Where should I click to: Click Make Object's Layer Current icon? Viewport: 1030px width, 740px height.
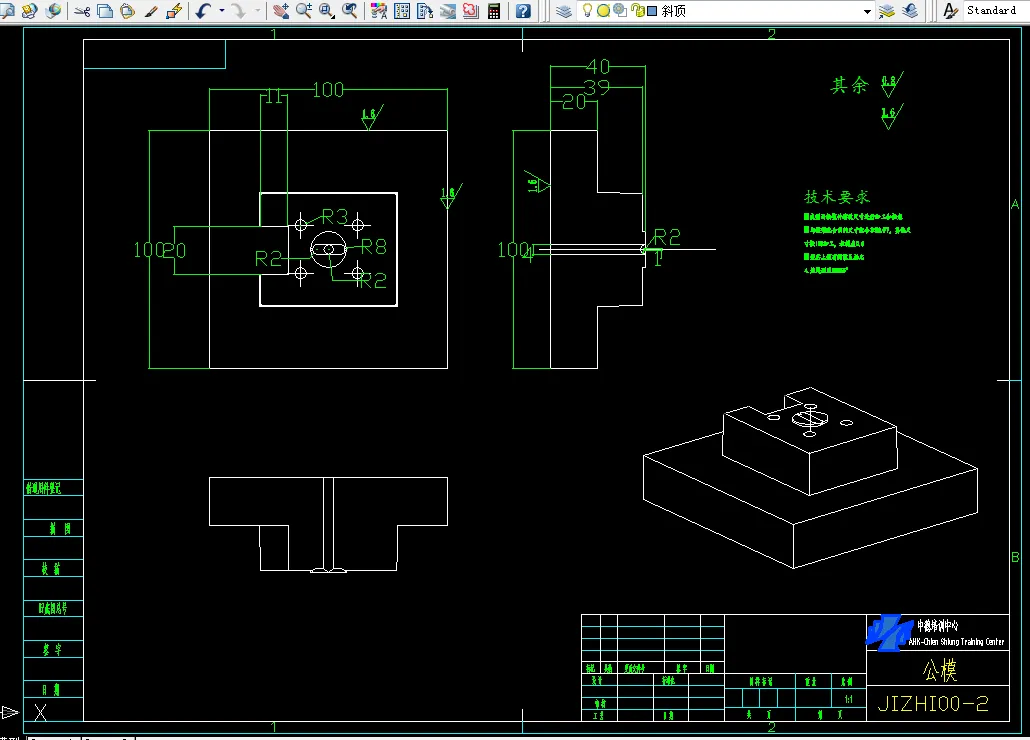click(x=887, y=11)
